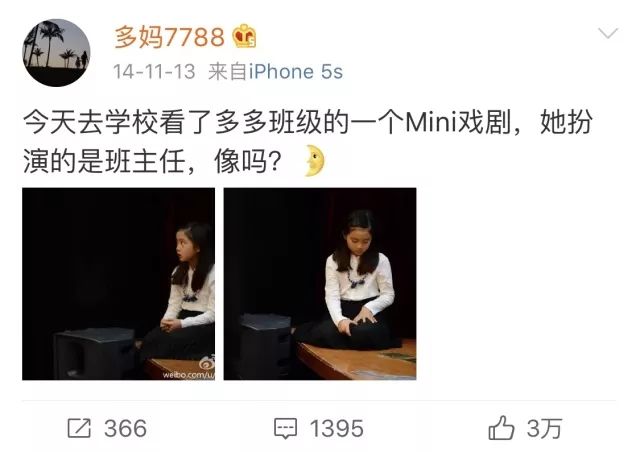This screenshot has height=452, width=640.
Task: Tap the round palm tree profile avatar
Action: coord(56,53)
